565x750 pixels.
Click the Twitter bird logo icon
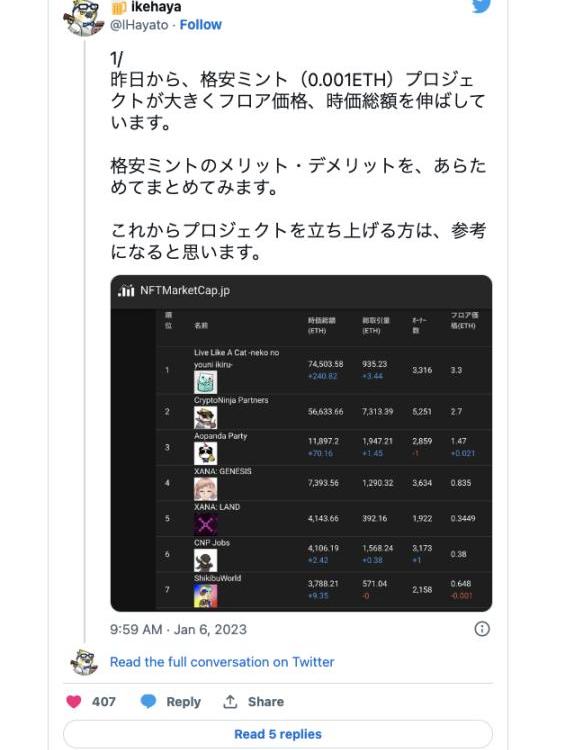481,6
